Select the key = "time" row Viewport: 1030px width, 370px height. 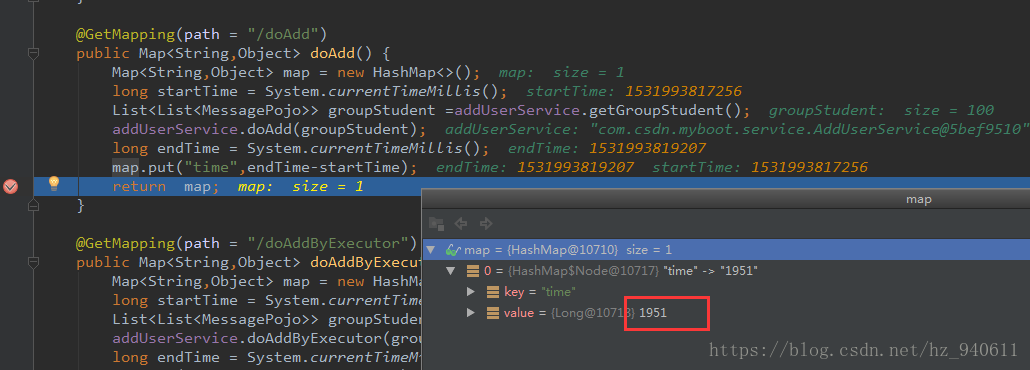click(x=726, y=292)
